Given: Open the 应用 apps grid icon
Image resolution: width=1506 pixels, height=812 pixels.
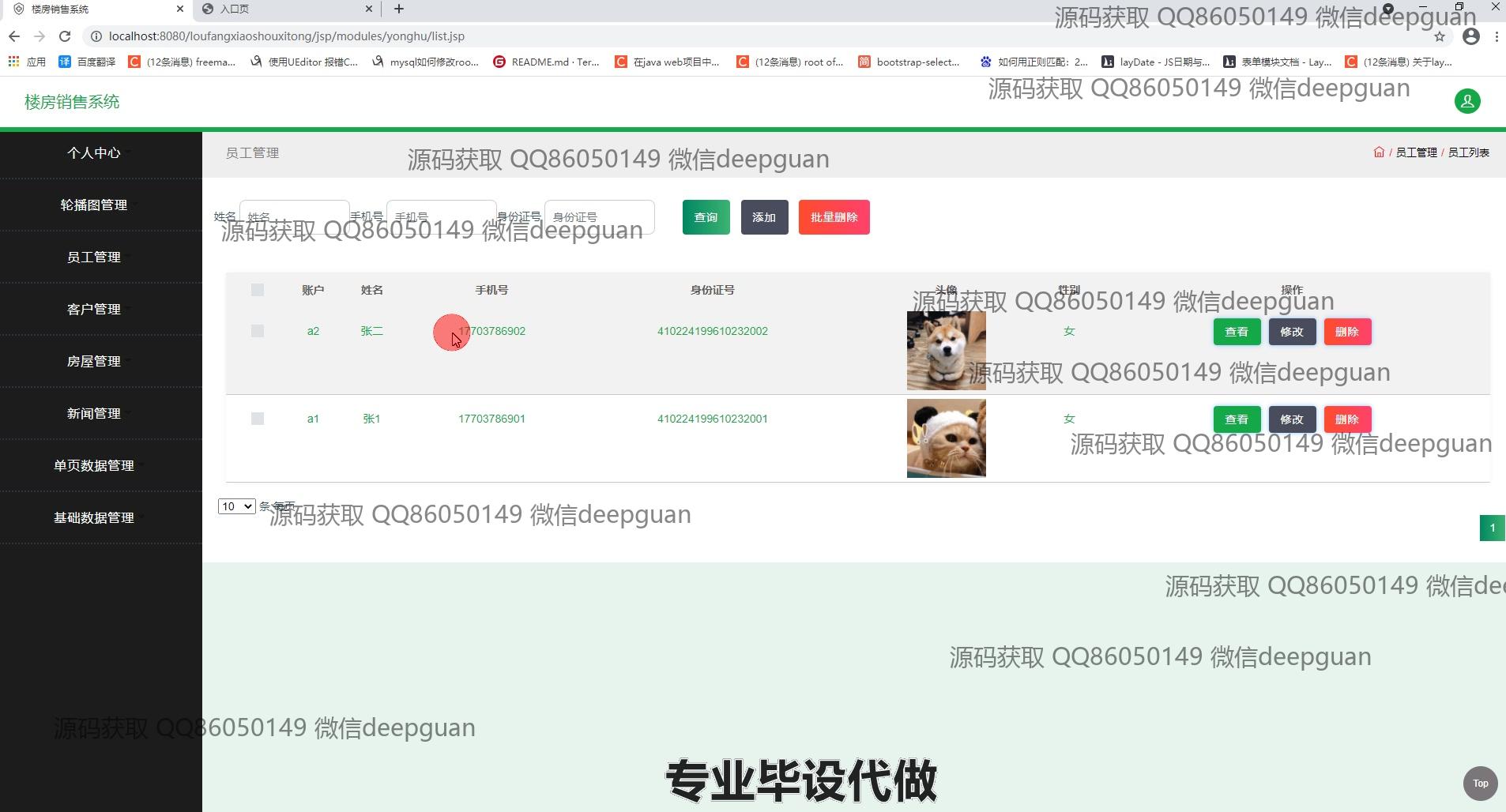Looking at the screenshot, I should click(13, 62).
